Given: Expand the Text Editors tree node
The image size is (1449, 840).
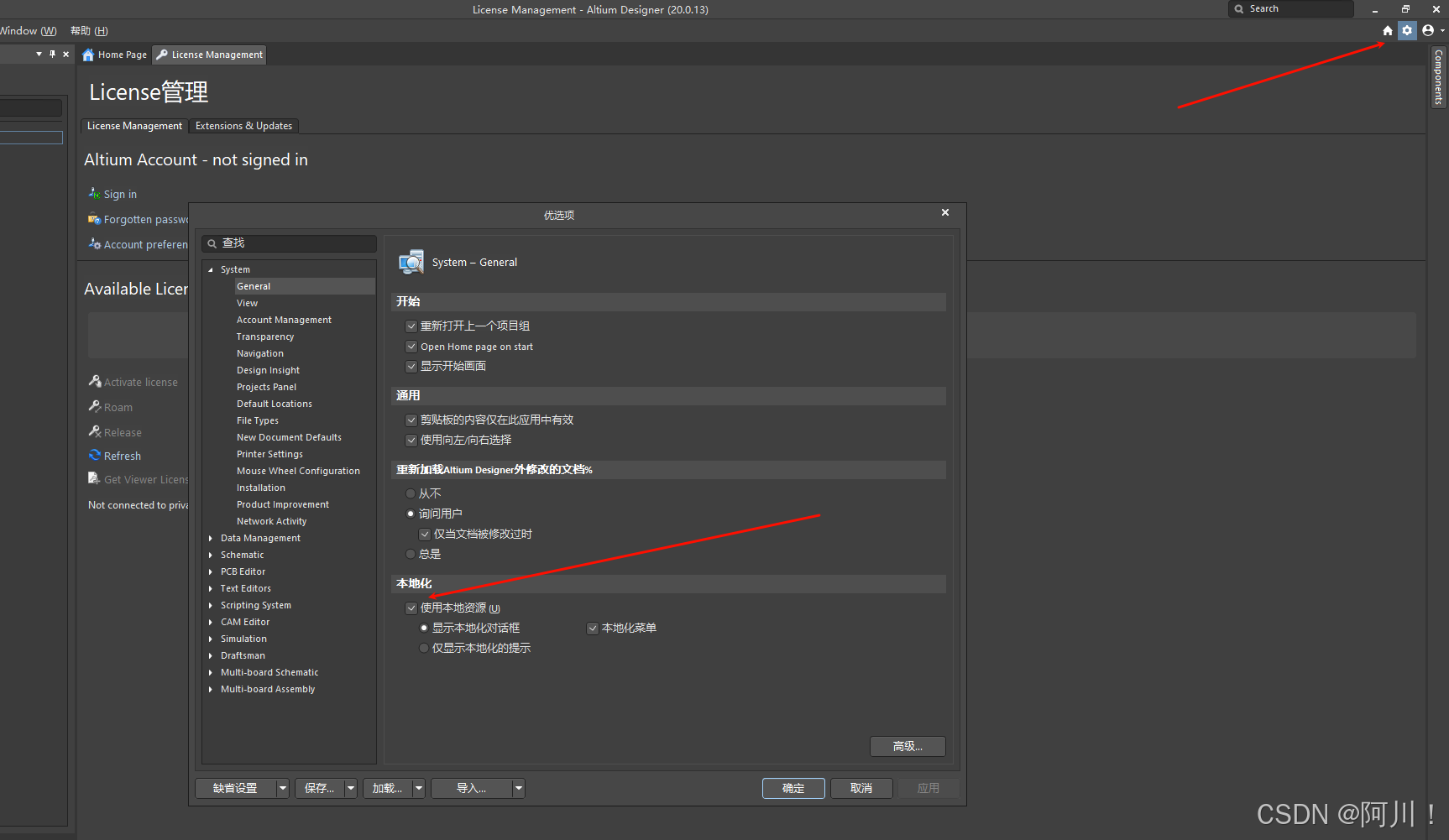Looking at the screenshot, I should (211, 588).
